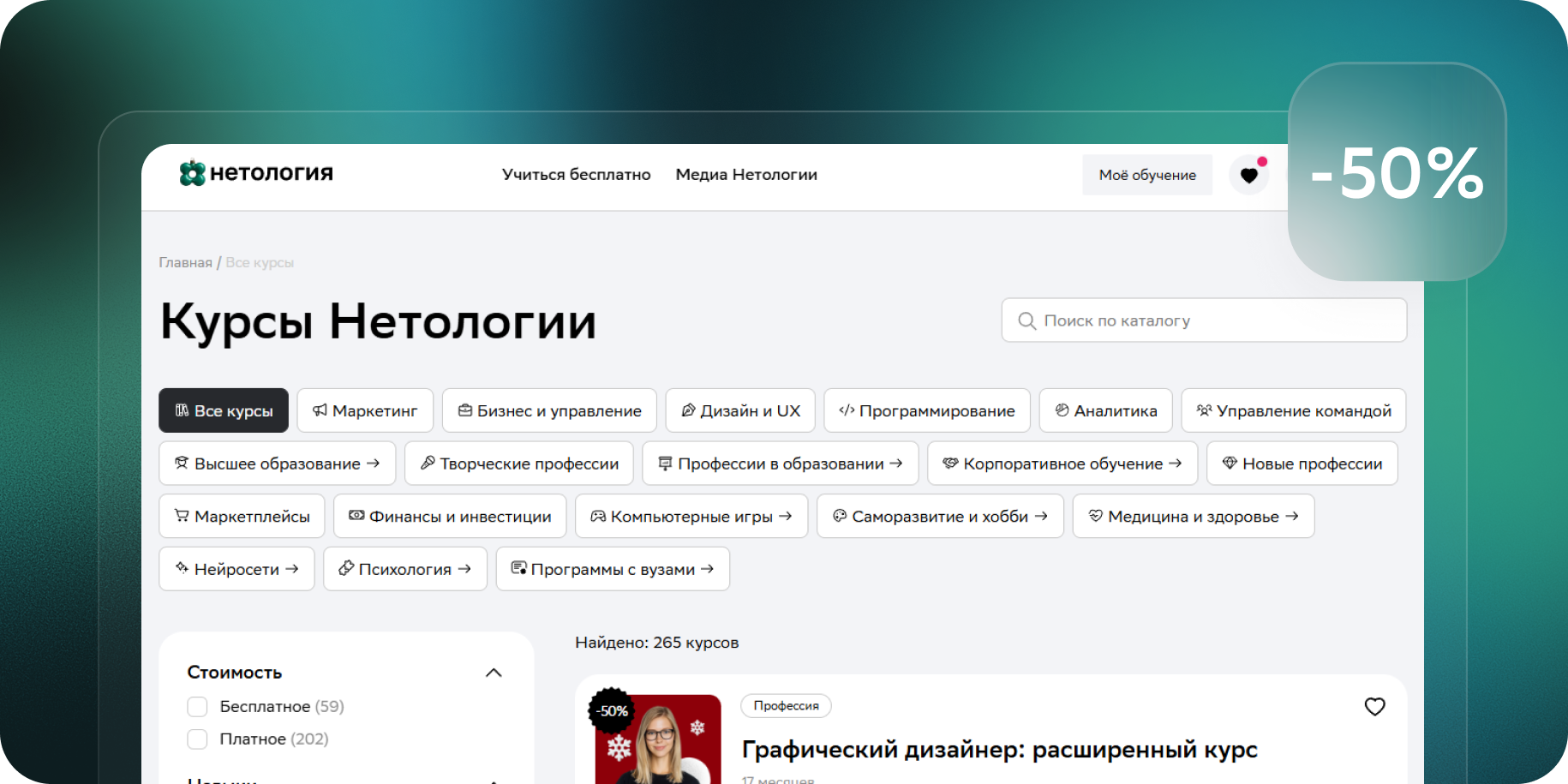This screenshot has height=784, width=1568.
Task: Click the New professions diamond icon
Action: click(x=1230, y=464)
